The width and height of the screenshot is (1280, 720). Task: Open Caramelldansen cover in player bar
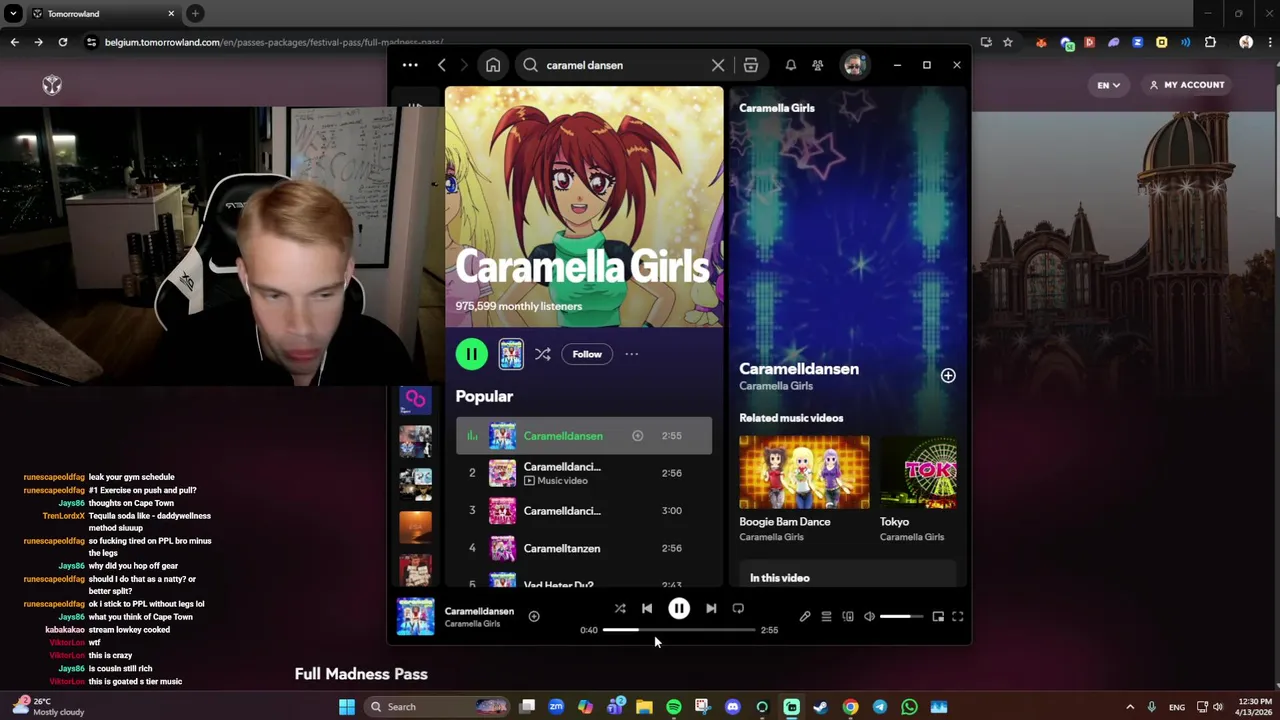click(x=416, y=617)
